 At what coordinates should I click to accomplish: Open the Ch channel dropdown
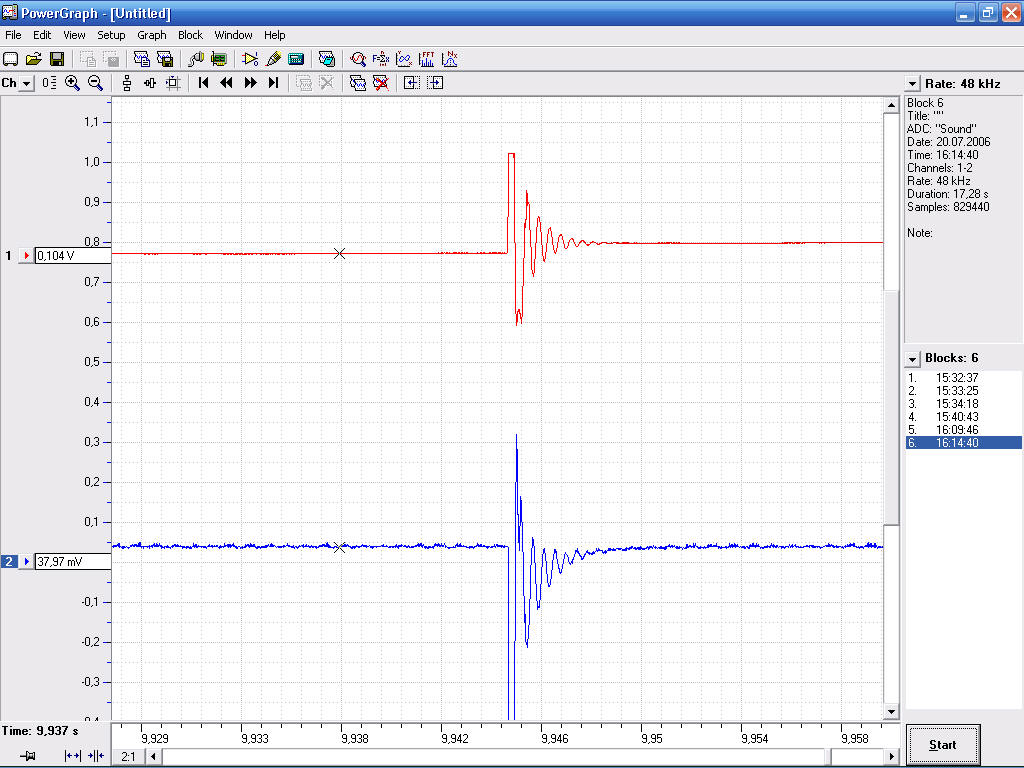26,84
